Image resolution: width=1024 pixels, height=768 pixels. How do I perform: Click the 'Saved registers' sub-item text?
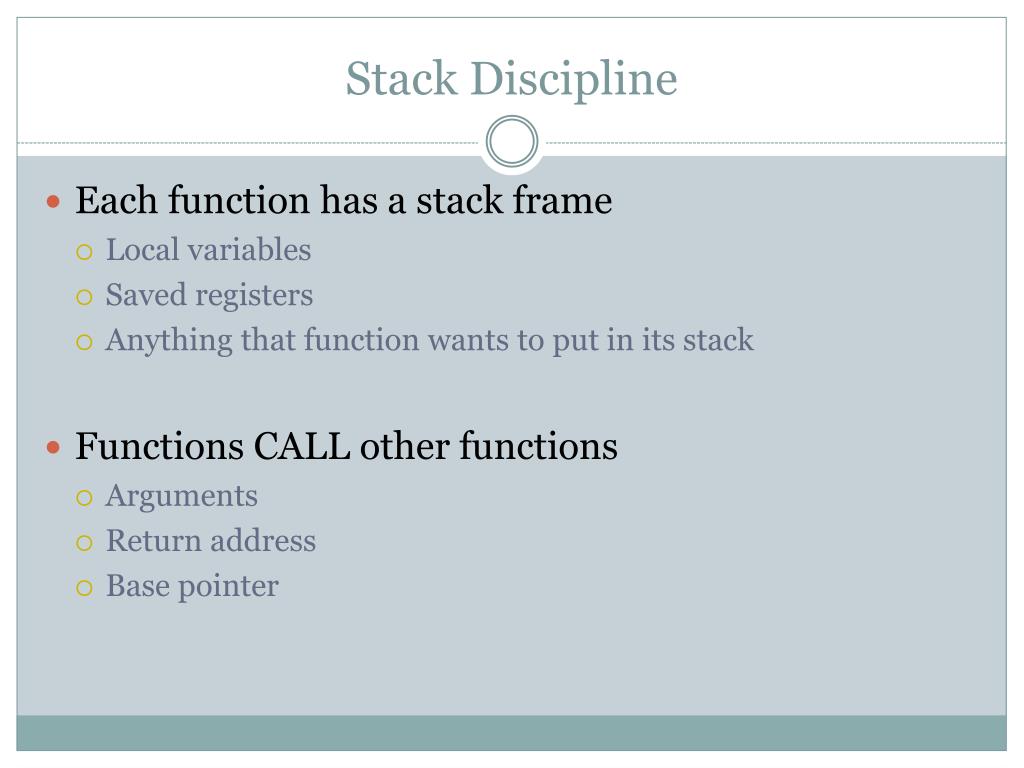pyautogui.click(x=209, y=296)
